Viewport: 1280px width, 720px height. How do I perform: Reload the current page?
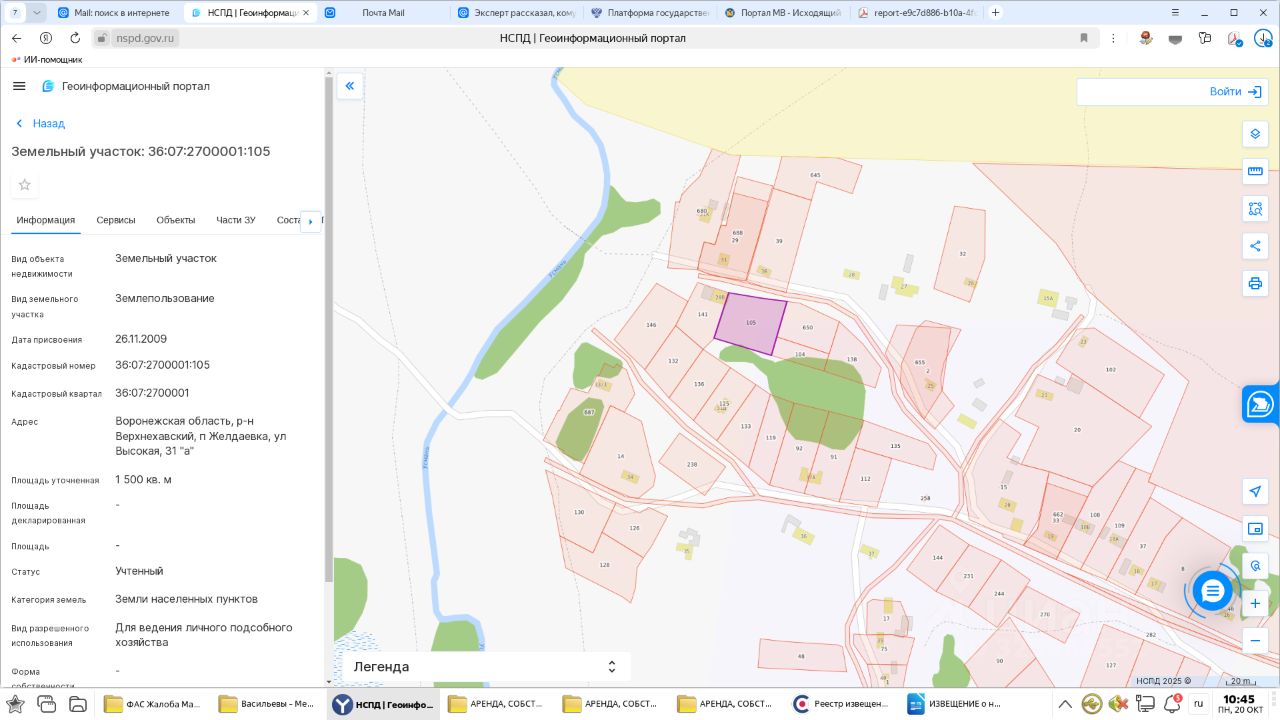(75, 38)
